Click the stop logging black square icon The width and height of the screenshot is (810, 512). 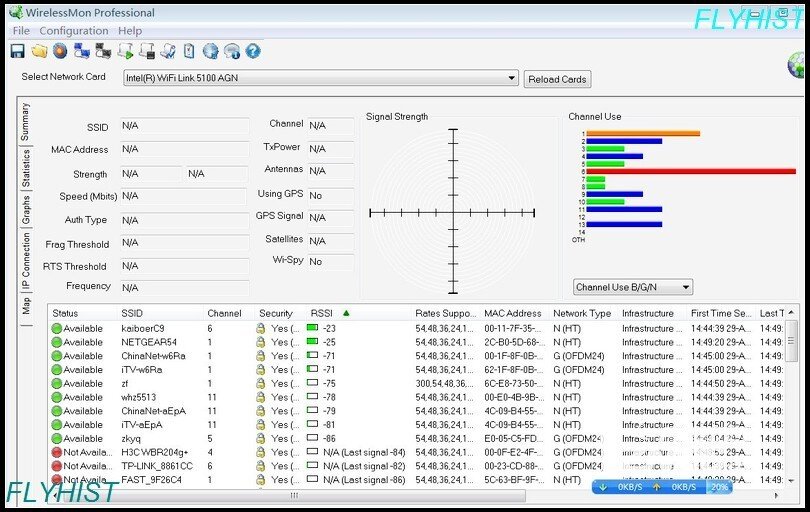tap(147, 51)
